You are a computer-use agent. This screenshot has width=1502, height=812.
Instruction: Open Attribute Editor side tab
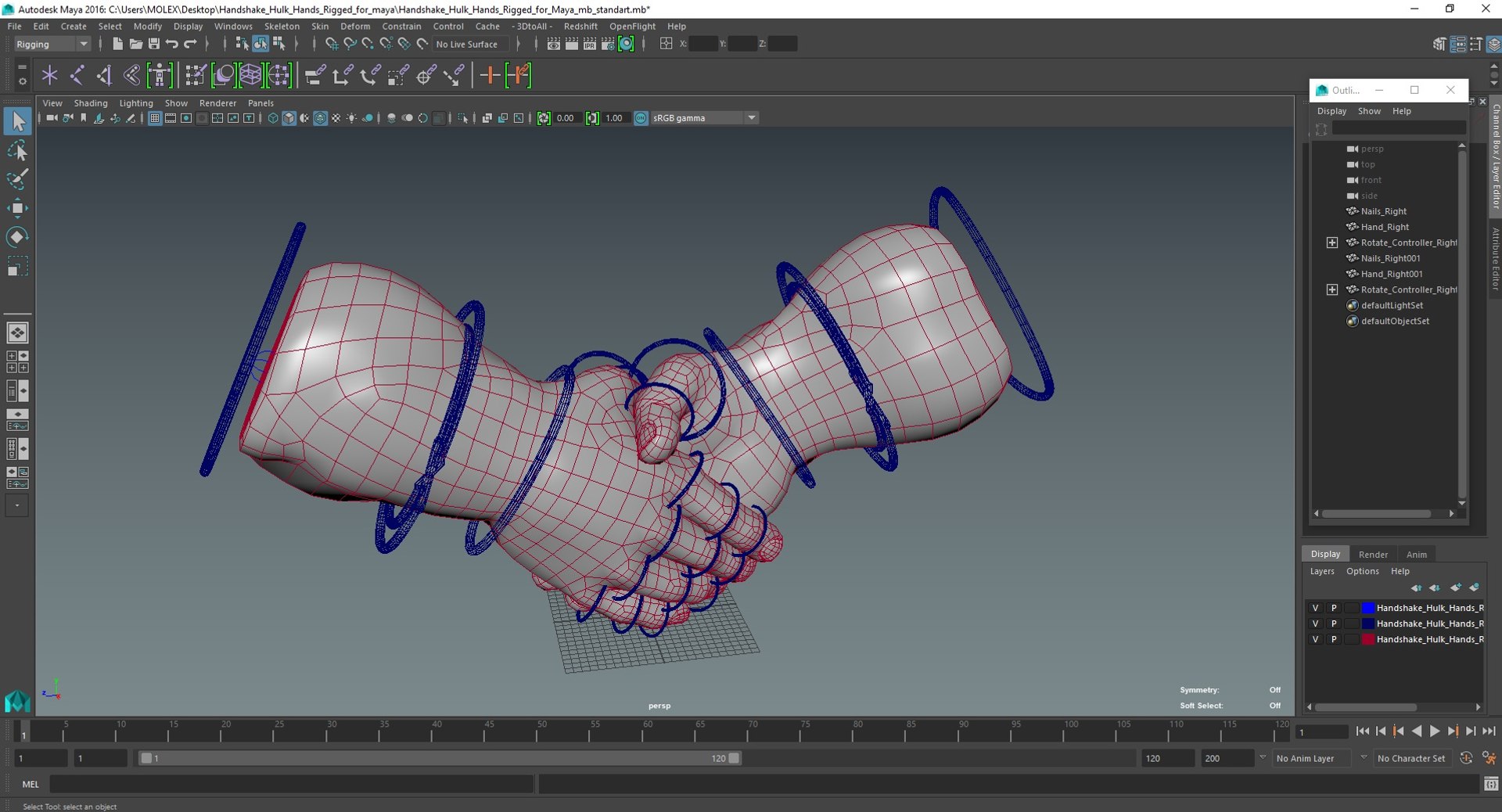point(1495,258)
